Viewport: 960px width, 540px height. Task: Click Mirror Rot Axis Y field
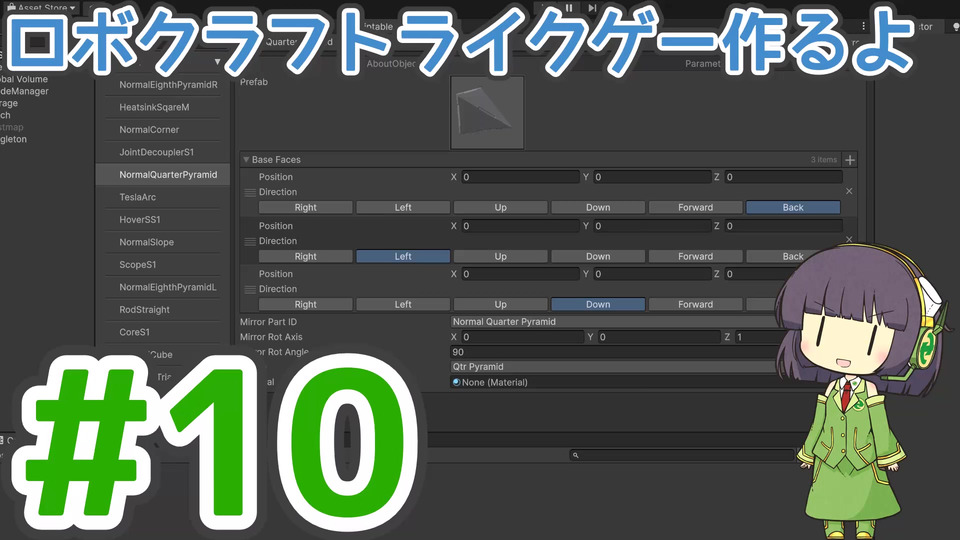pyautogui.click(x=659, y=337)
